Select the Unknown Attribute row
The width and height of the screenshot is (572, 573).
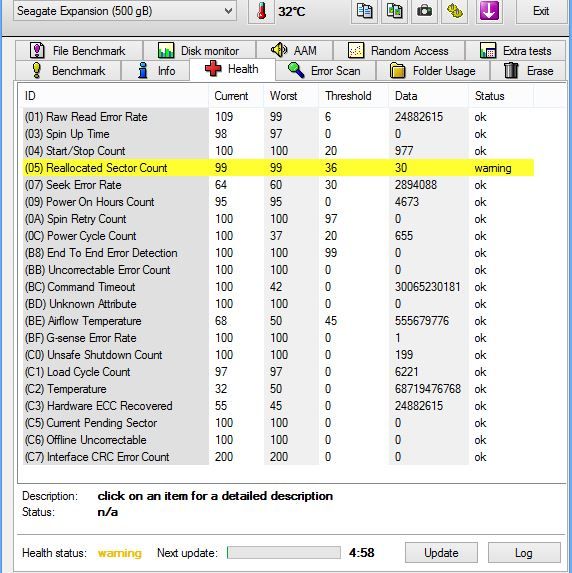[x=278, y=304]
